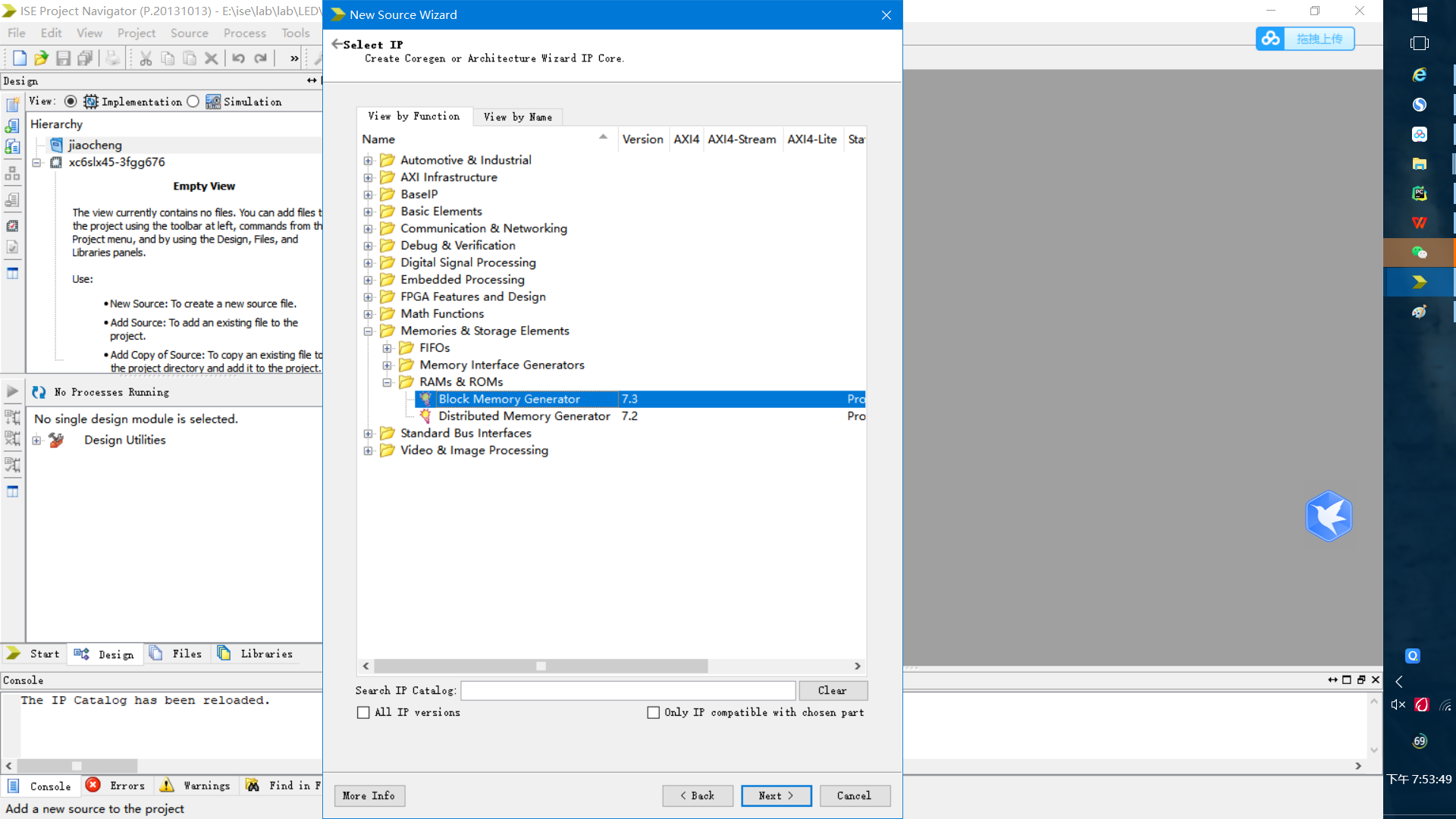The image size is (1456, 819).
Task: Select the Simulation view radio button
Action: click(193, 102)
